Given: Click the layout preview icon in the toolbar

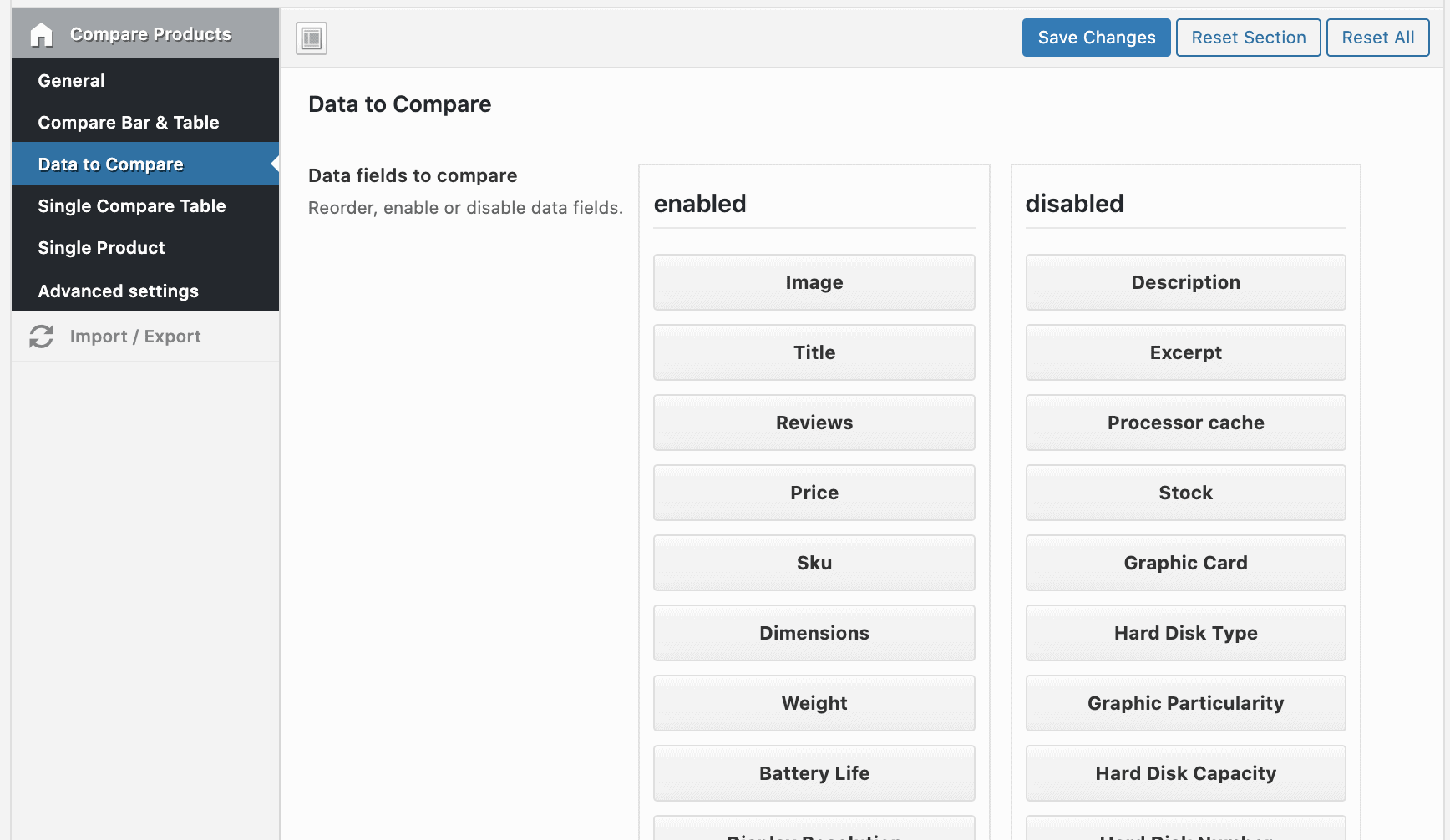Looking at the screenshot, I should tap(311, 38).
